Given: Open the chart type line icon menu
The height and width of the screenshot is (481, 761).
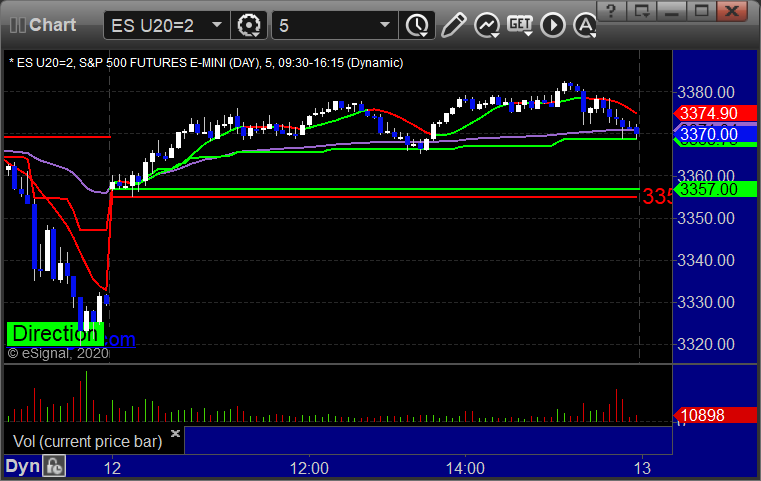Looking at the screenshot, I should pyautogui.click(x=487, y=25).
